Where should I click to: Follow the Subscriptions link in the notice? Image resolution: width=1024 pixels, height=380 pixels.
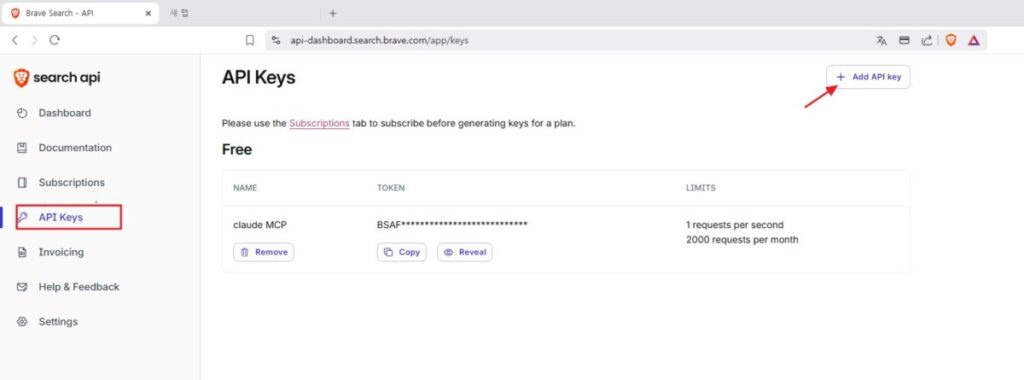[319, 123]
